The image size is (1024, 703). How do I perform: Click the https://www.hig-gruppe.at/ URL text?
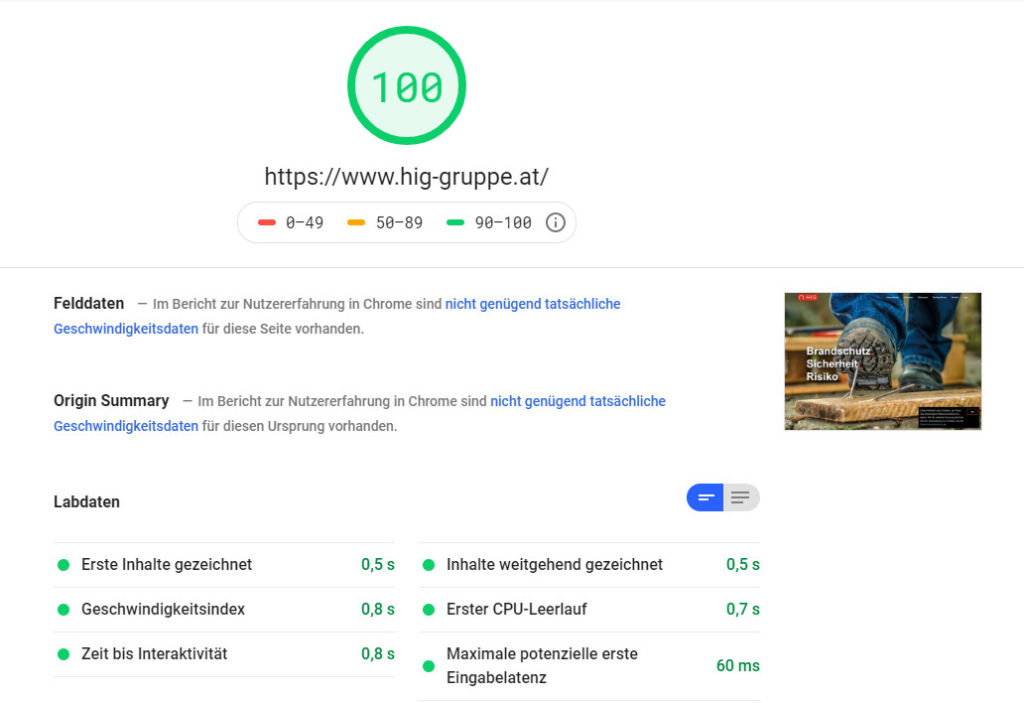click(x=406, y=176)
